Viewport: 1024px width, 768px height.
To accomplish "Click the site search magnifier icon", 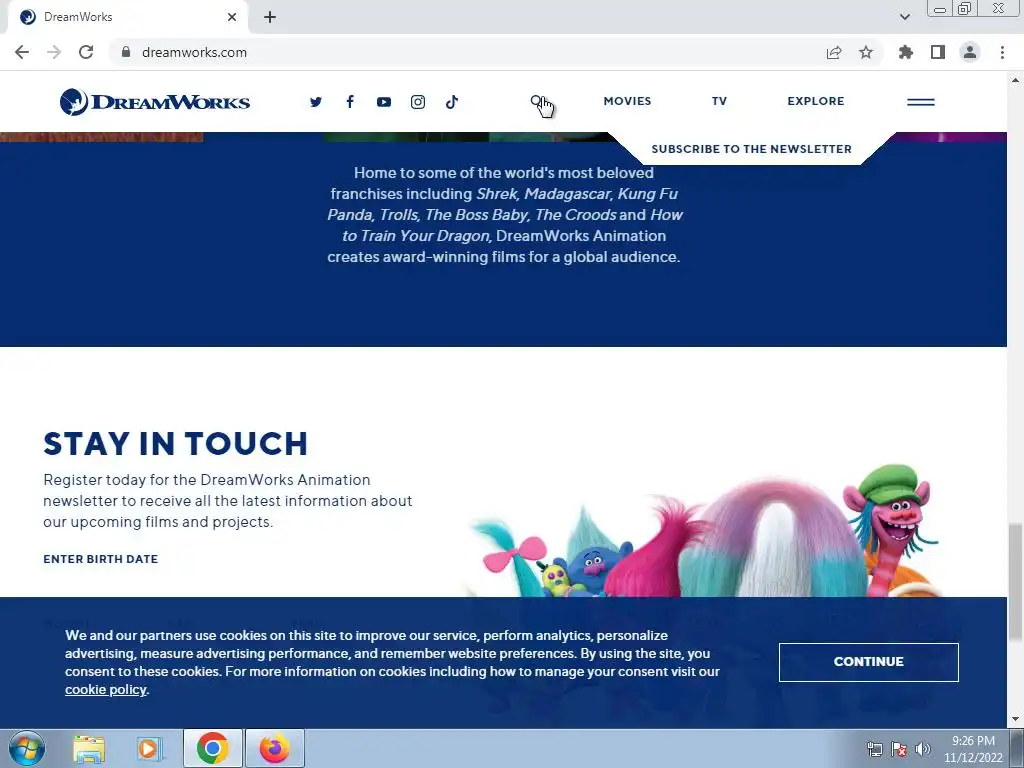I will (x=537, y=101).
